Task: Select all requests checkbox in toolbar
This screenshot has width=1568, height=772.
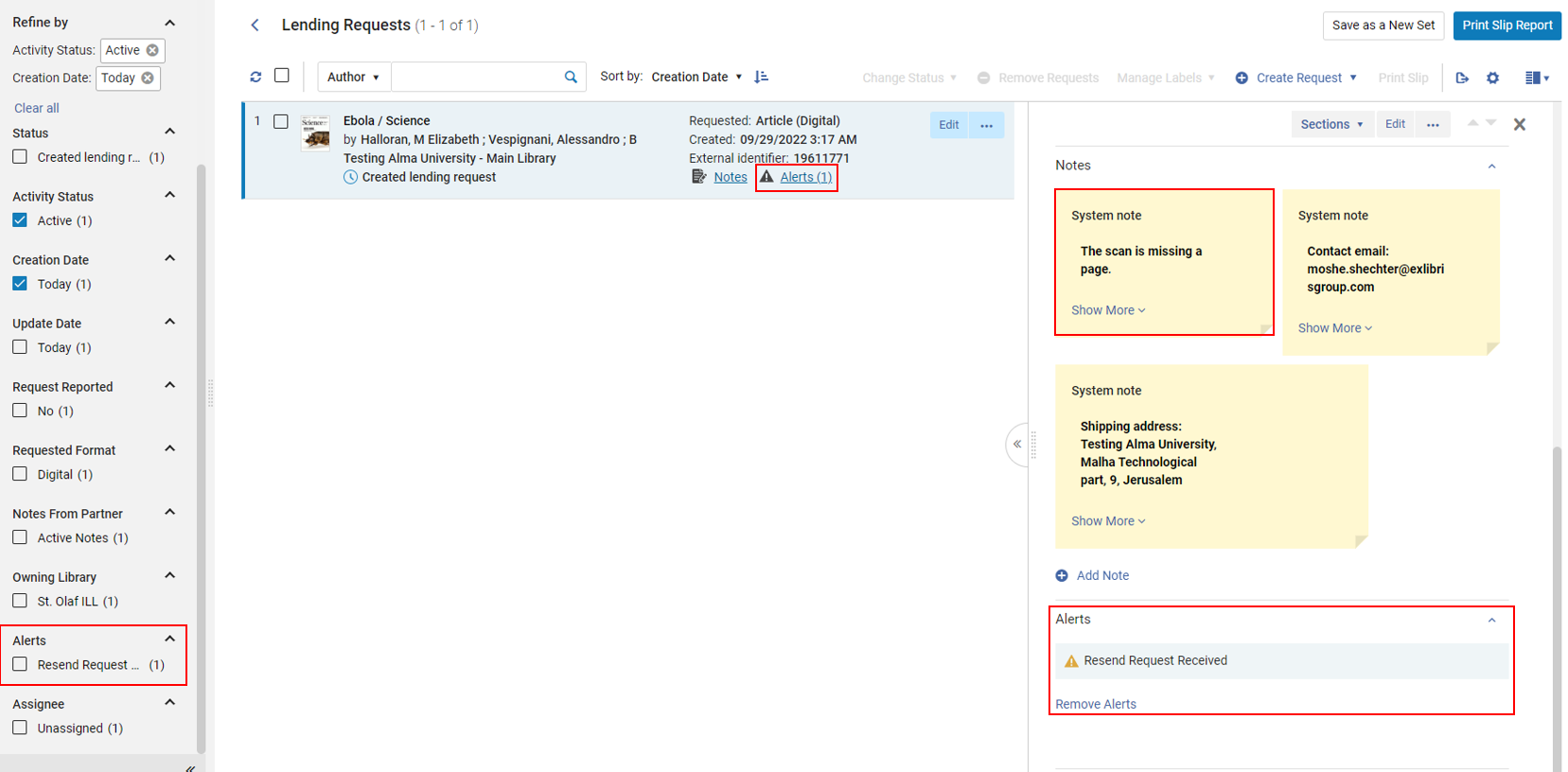Action: pos(282,76)
